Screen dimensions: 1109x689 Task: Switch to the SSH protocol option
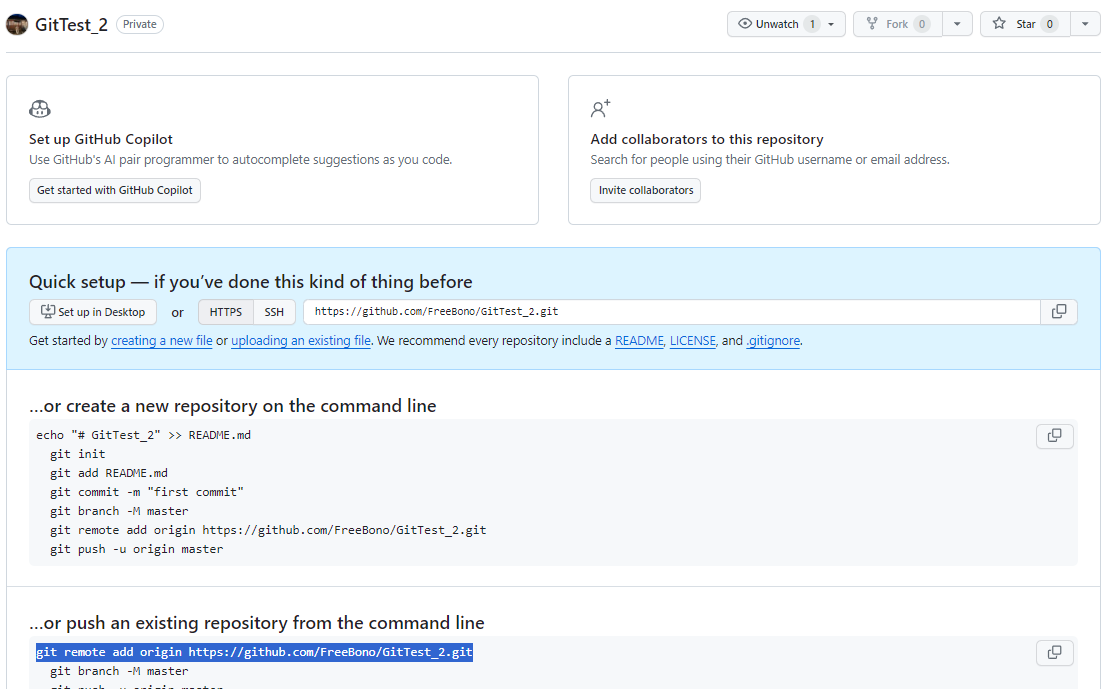[x=274, y=312]
